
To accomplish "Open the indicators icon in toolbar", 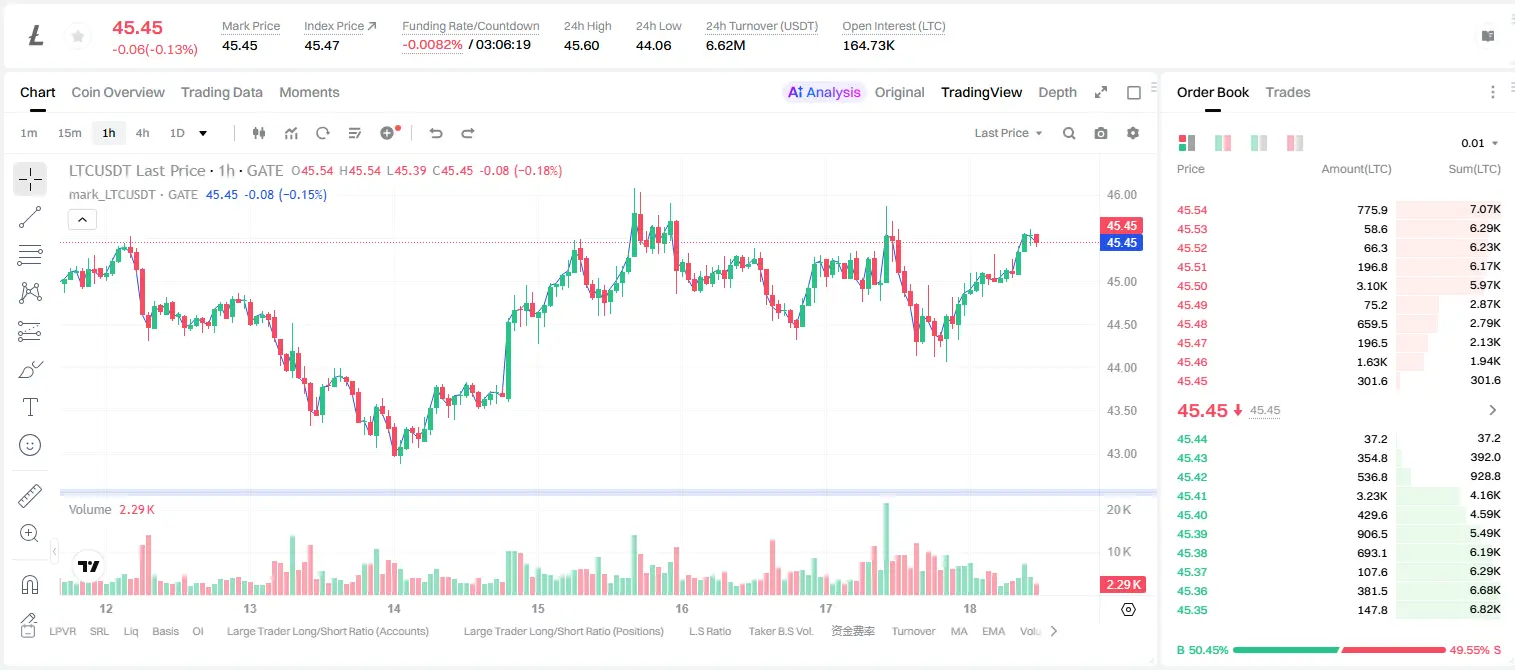I will click(291, 133).
